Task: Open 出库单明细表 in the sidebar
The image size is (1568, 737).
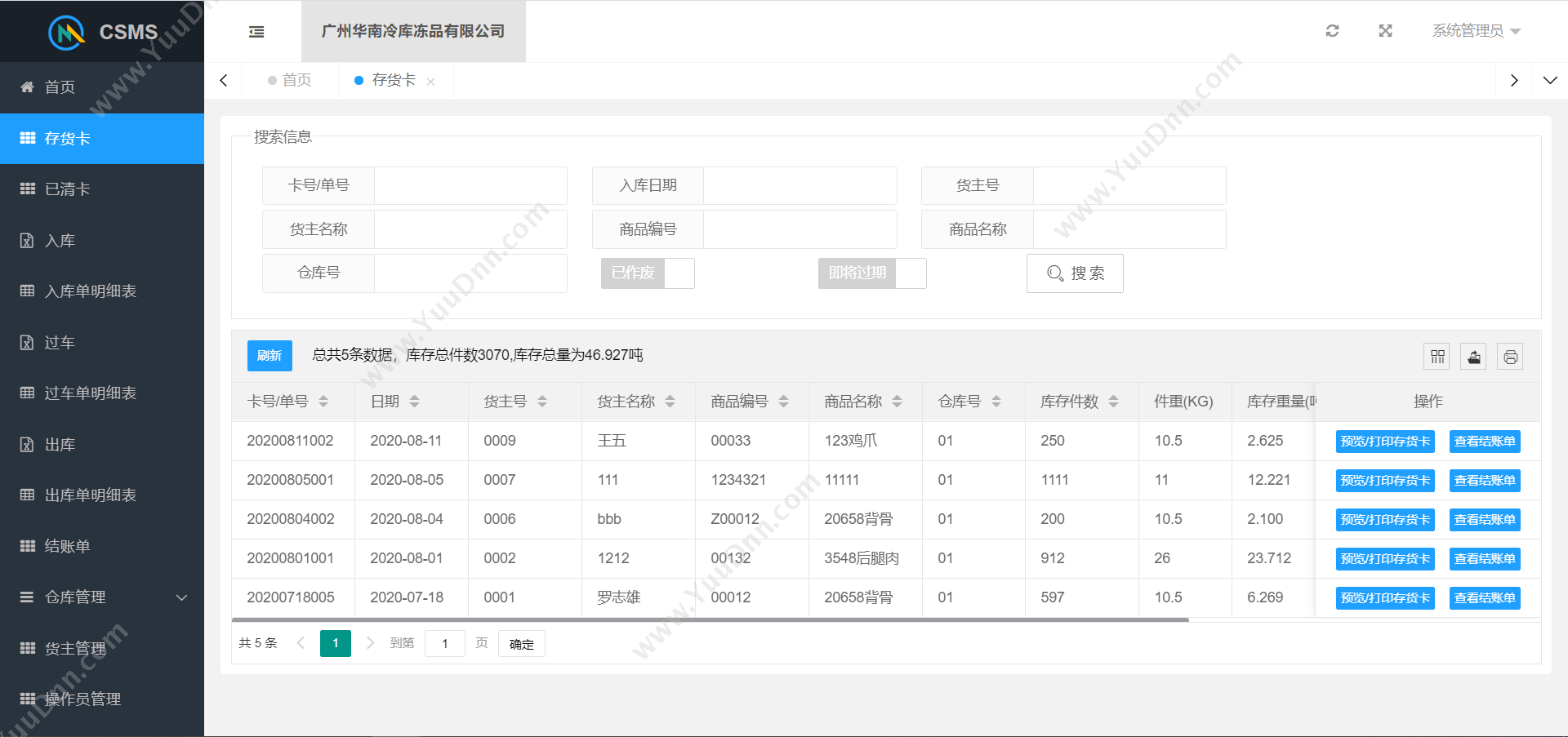Action: pyautogui.click(x=102, y=495)
